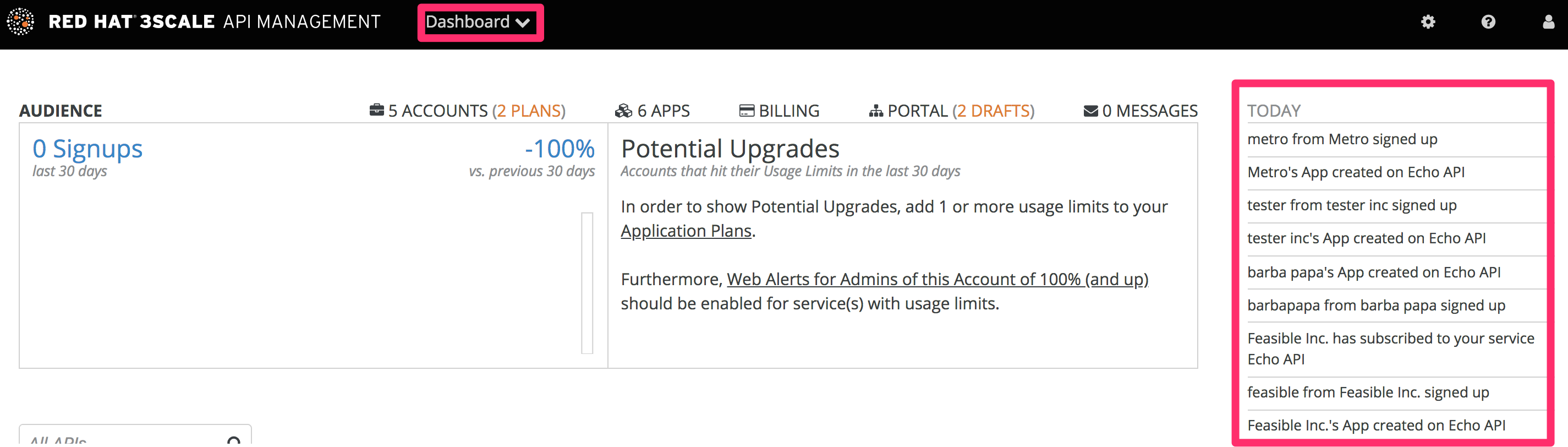Expand the Dashboard dropdown menu

pyautogui.click(x=480, y=23)
